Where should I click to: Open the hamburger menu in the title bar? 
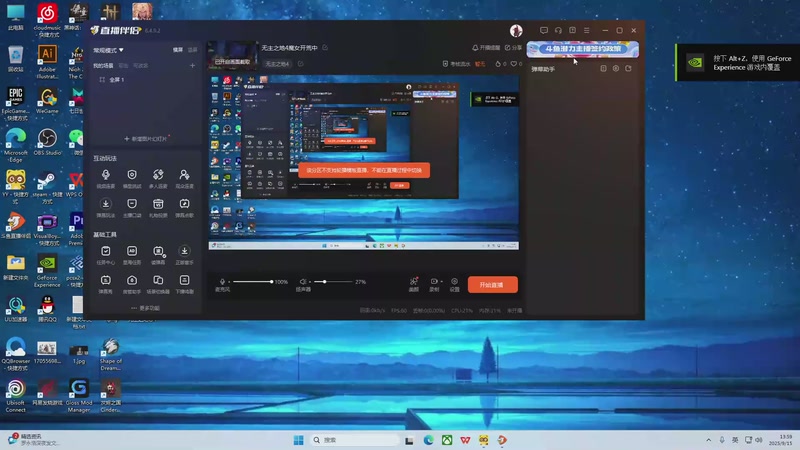pos(587,31)
